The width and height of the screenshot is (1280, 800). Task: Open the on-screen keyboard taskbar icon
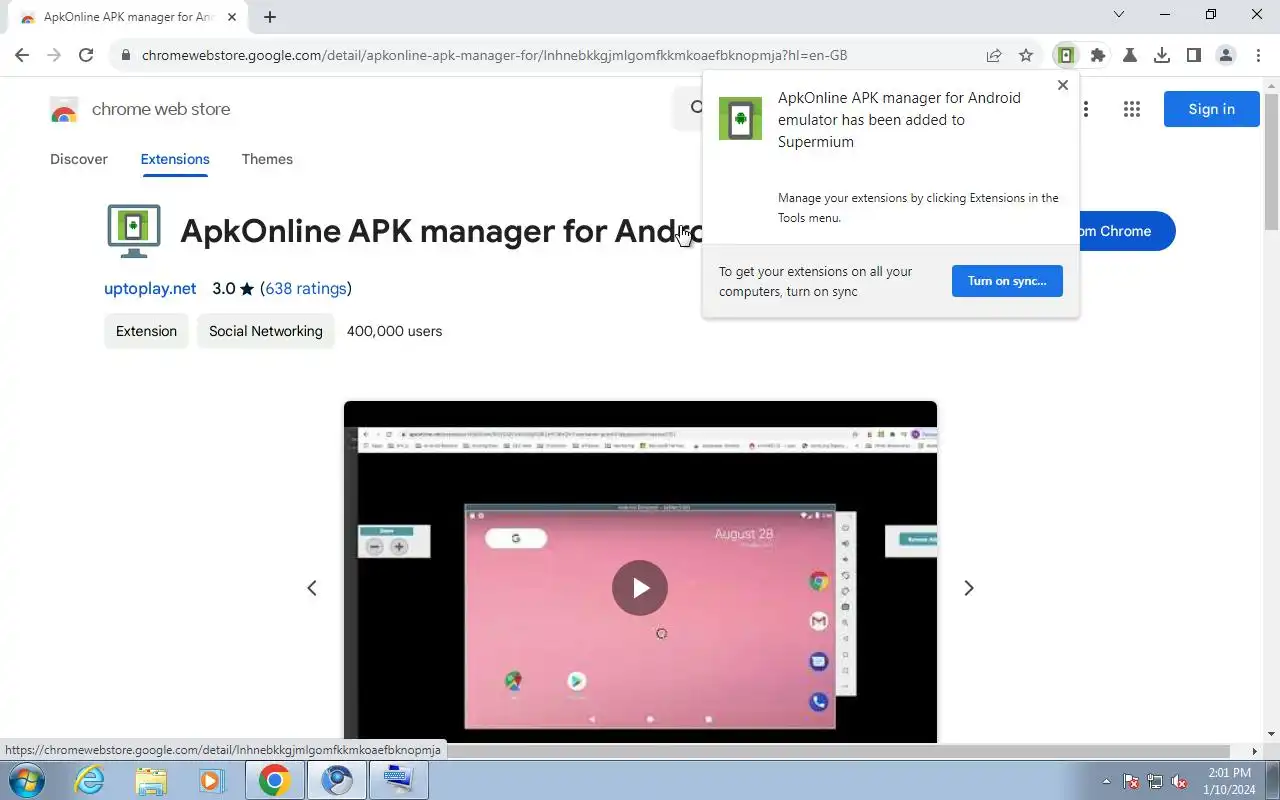398,780
